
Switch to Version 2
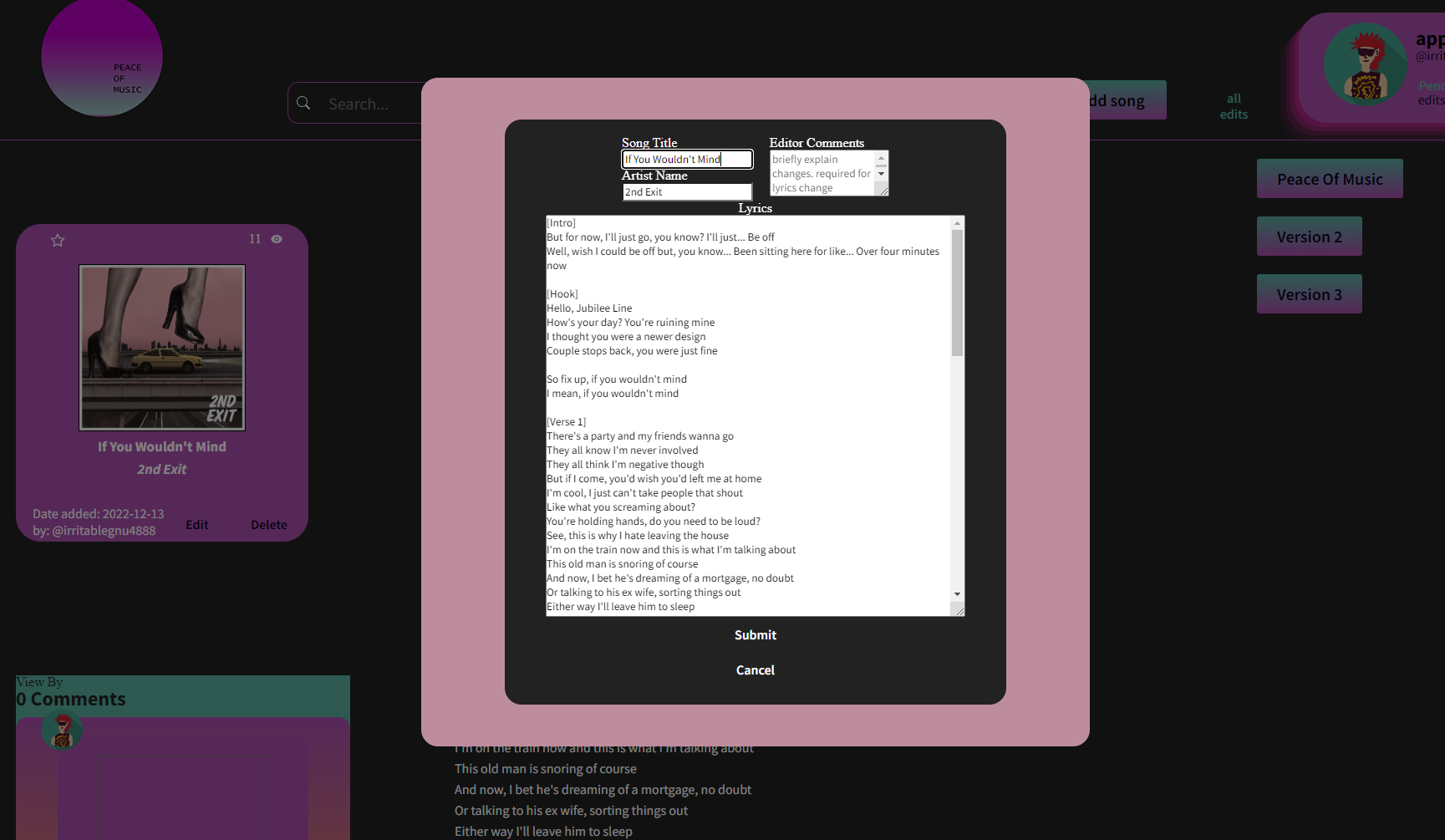(1309, 236)
